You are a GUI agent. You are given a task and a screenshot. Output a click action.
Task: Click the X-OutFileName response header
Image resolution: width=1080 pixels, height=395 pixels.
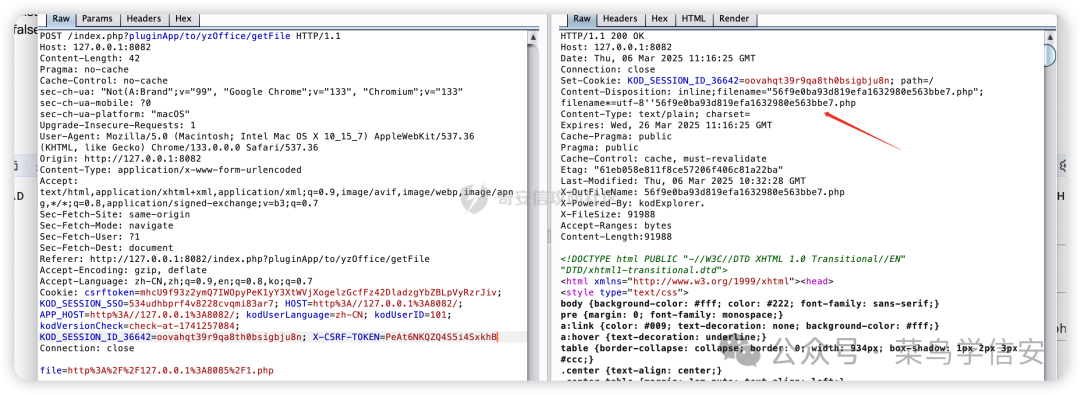point(702,192)
